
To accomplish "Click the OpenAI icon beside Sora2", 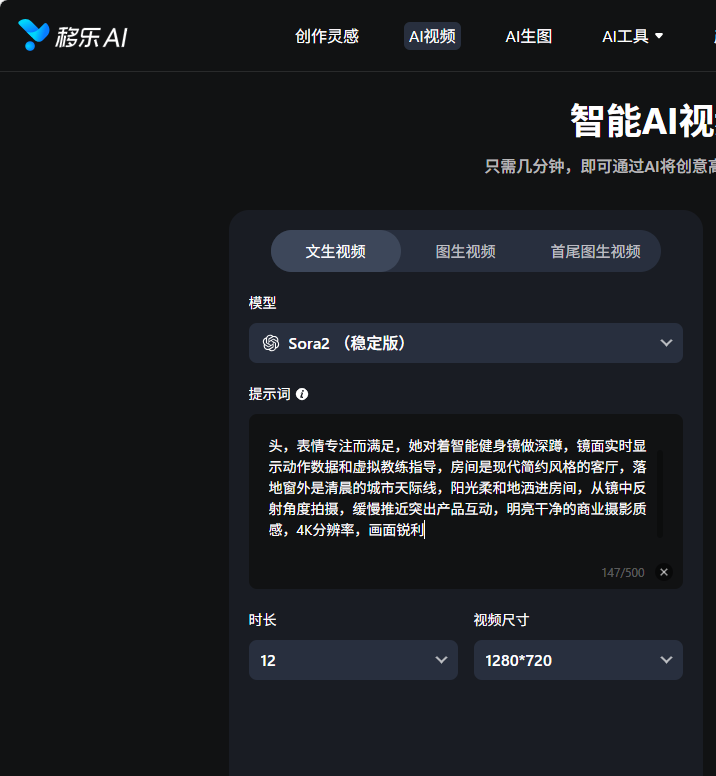I will point(271,343).
